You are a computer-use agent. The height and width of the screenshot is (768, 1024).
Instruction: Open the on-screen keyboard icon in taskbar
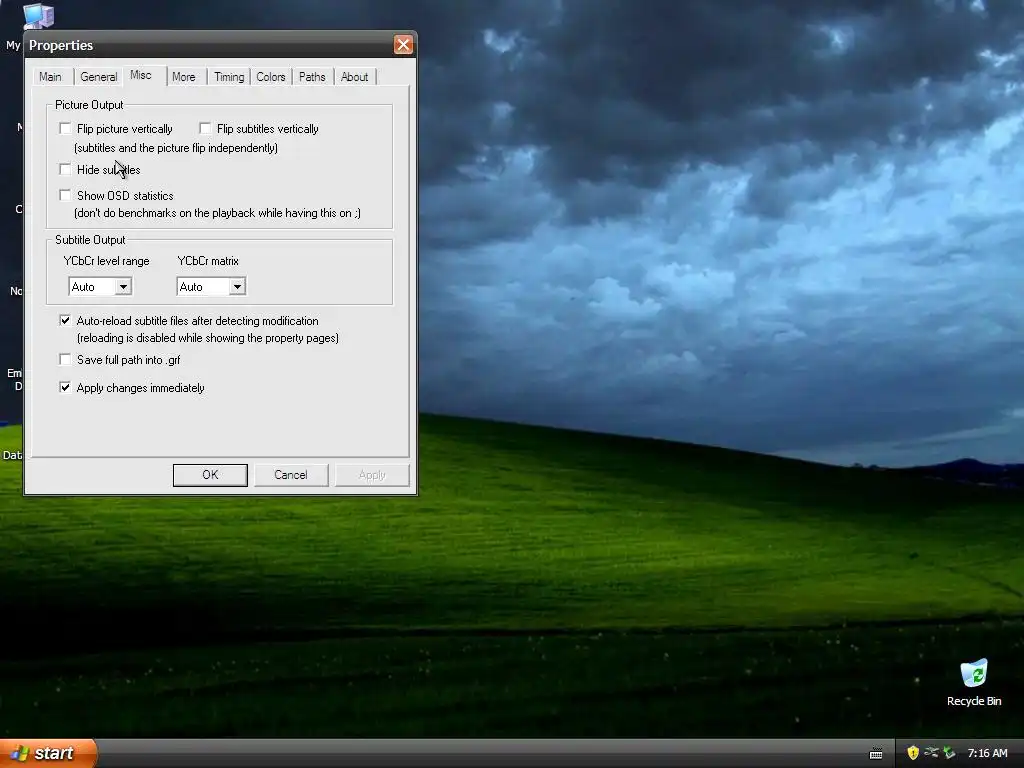(876, 754)
